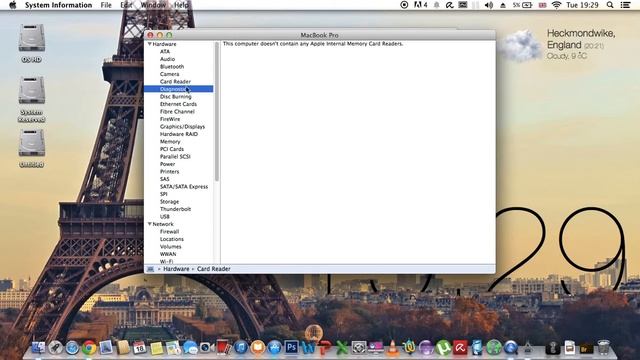
Task: Open Stickies yellow note icon in Dock
Action: pyautogui.click(x=156, y=348)
